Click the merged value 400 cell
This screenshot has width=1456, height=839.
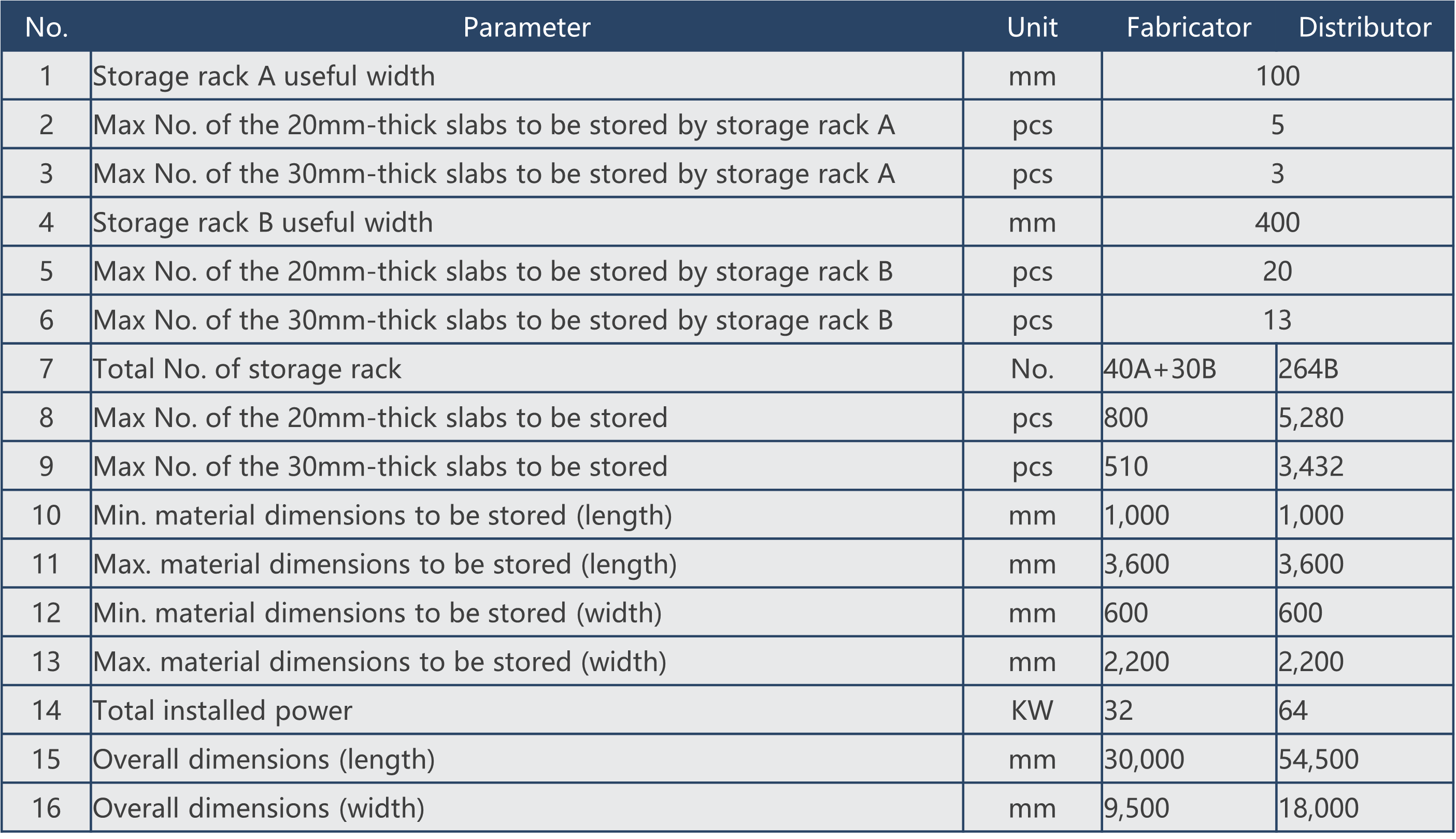coord(1277,222)
